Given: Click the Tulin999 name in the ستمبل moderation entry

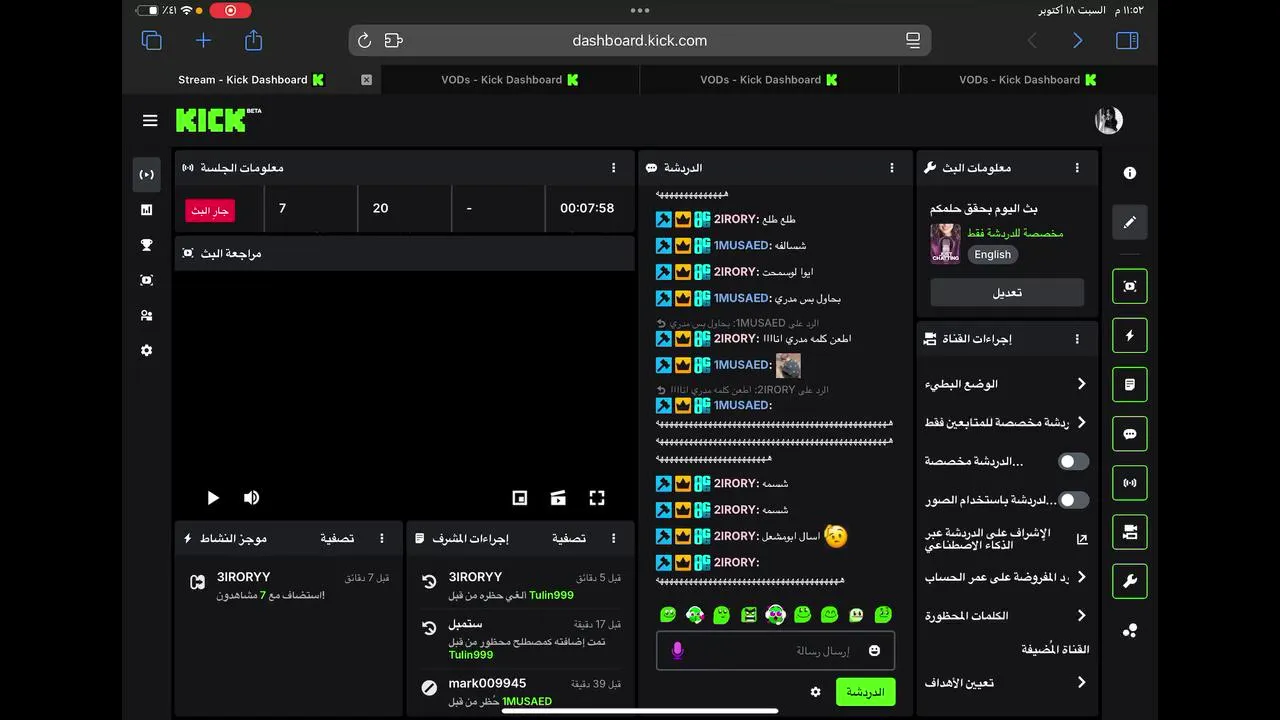Looking at the screenshot, I should (x=471, y=655).
